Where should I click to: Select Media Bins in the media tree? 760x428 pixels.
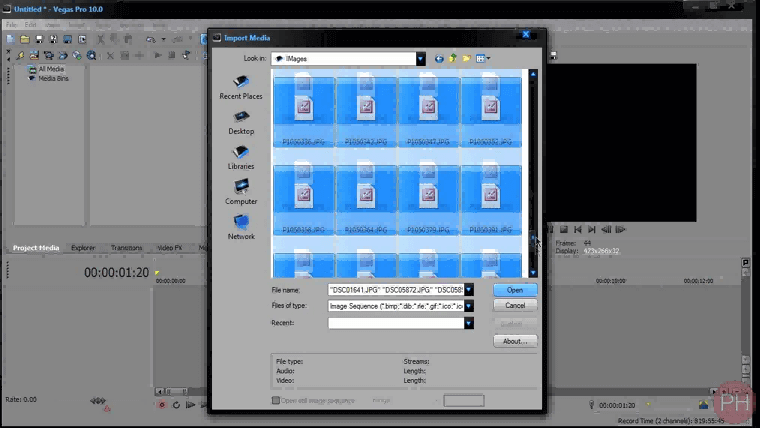[x=53, y=78]
